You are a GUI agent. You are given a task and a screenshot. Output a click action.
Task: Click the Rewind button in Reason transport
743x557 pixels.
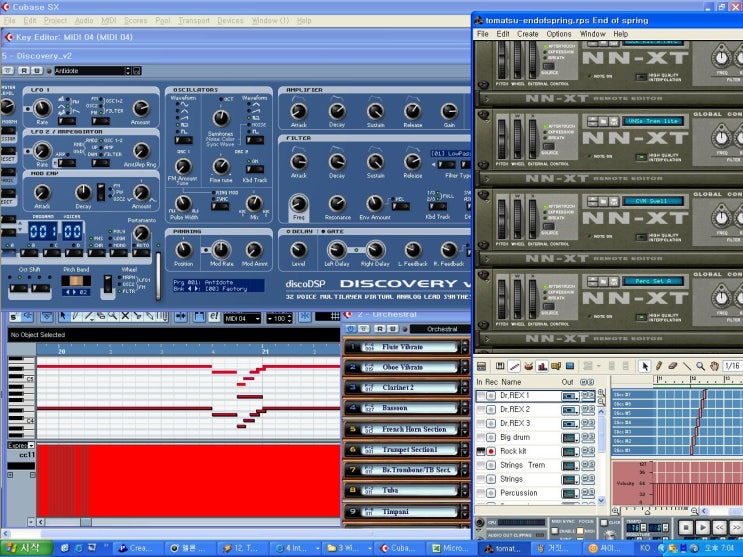[720, 527]
